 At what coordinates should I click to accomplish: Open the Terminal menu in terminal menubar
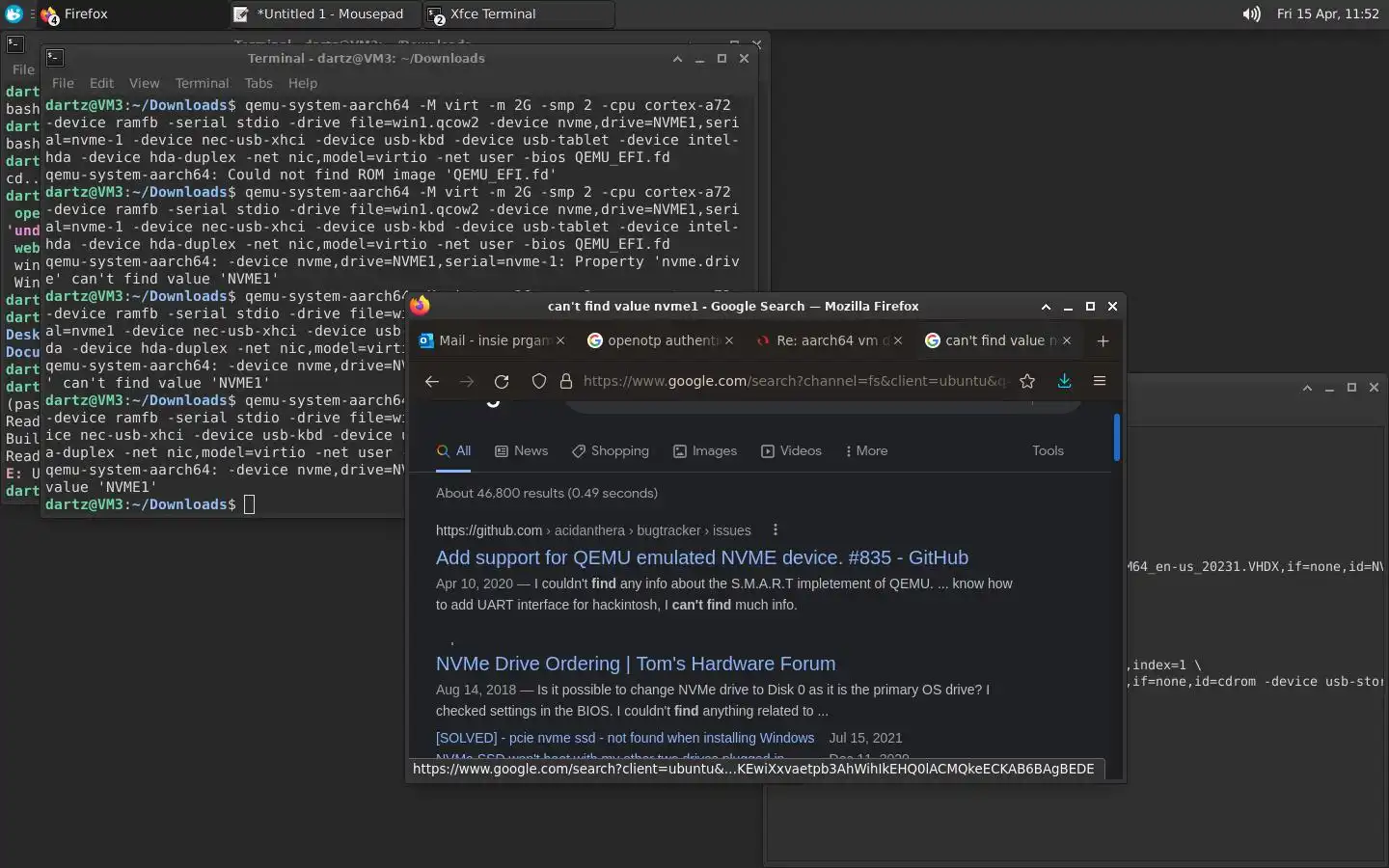[x=202, y=83]
